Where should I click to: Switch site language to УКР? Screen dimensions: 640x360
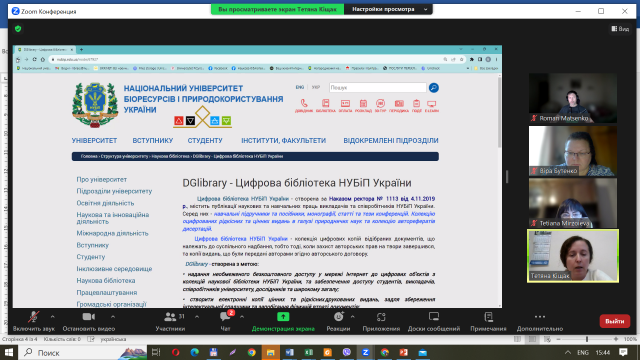pyautogui.click(x=316, y=87)
